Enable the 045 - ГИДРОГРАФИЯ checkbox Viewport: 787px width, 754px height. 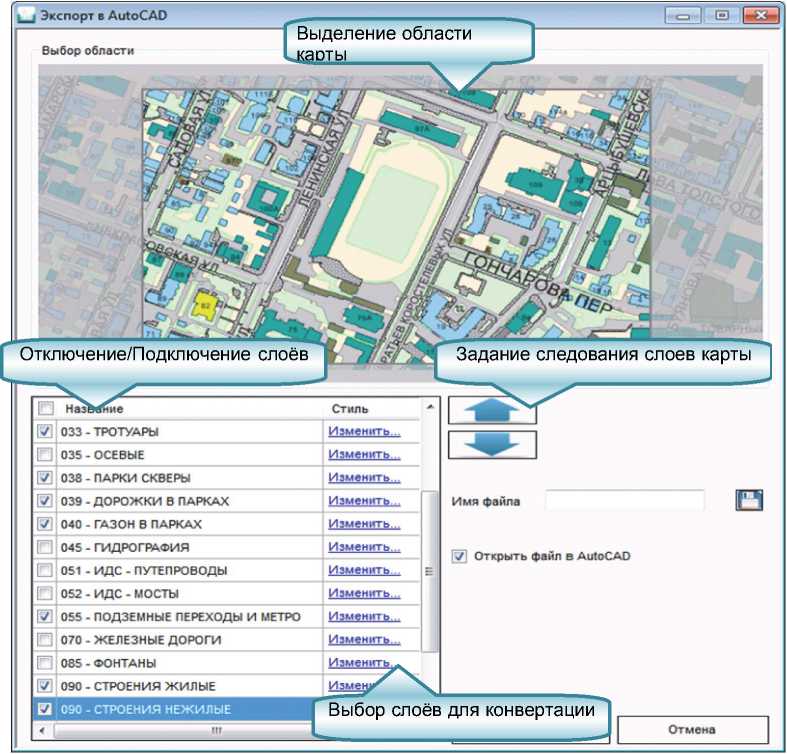click(45, 547)
